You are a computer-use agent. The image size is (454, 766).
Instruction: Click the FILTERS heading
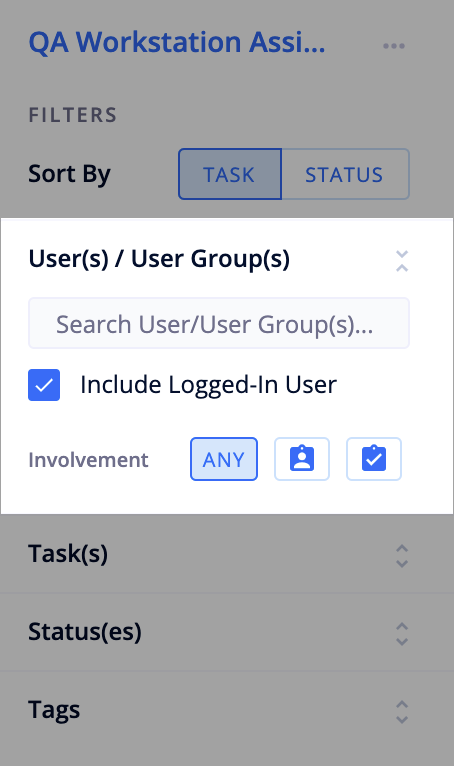(73, 115)
